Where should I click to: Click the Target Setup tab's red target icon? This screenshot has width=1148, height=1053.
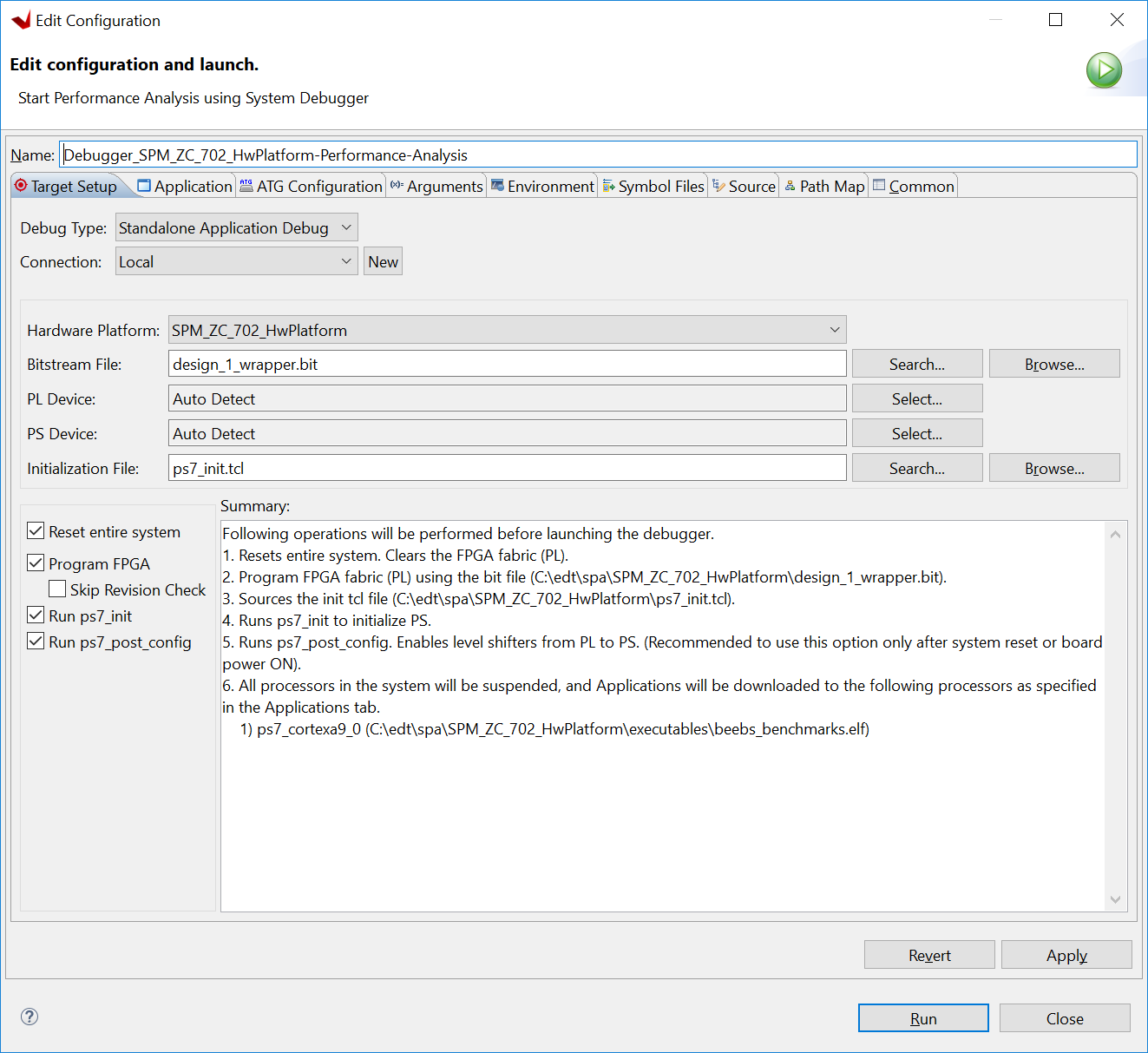pyautogui.click(x=20, y=186)
